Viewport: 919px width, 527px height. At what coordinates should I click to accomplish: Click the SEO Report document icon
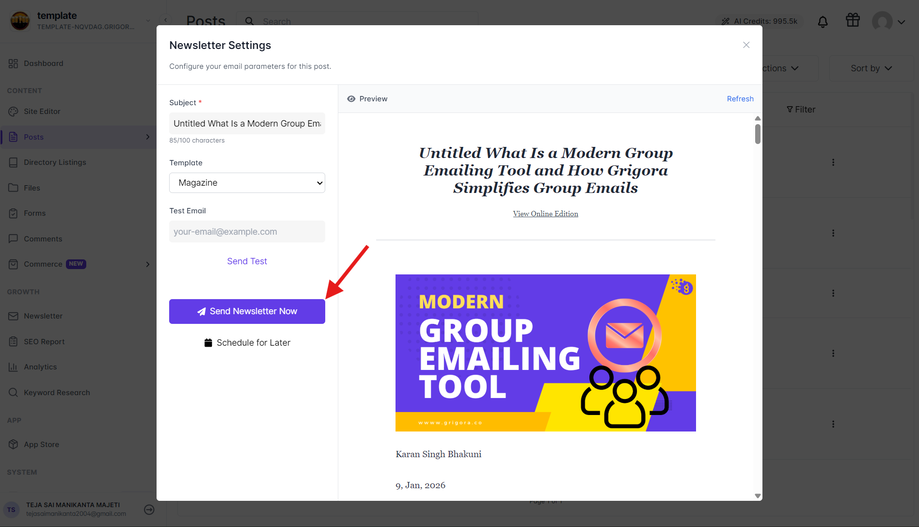13,342
